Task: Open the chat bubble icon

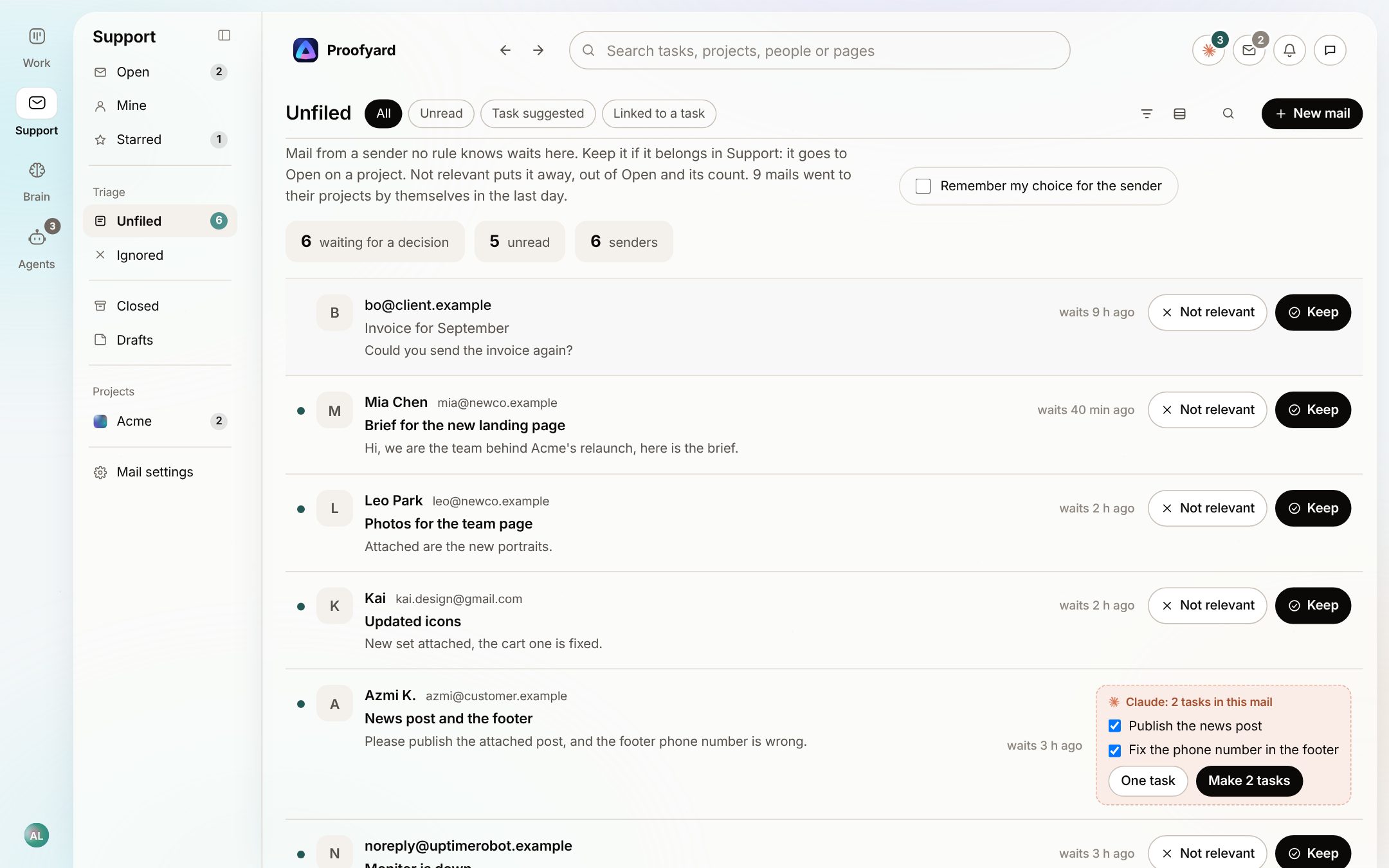Action: 1330,50
